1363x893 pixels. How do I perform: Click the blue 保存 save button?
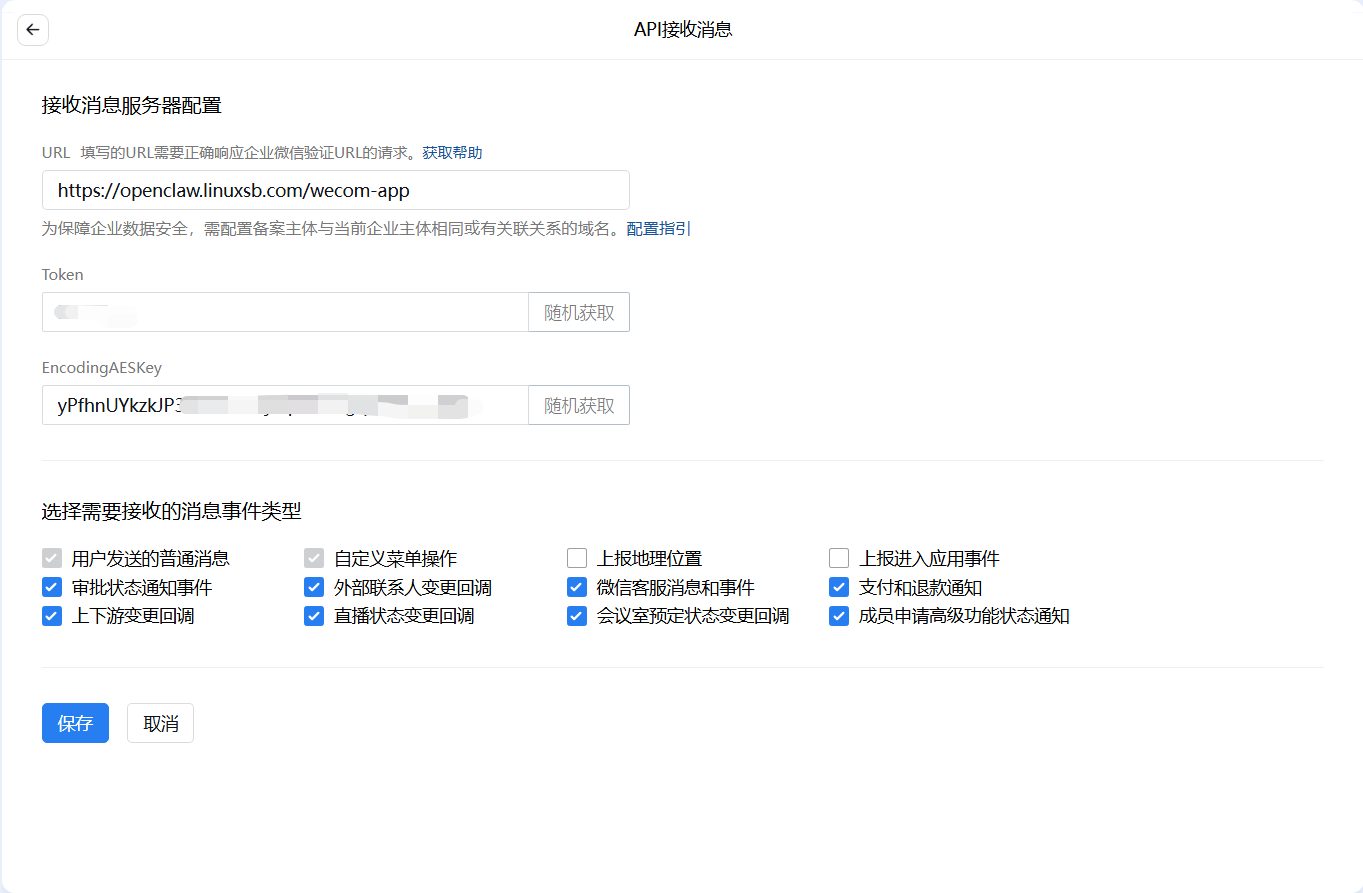click(75, 723)
